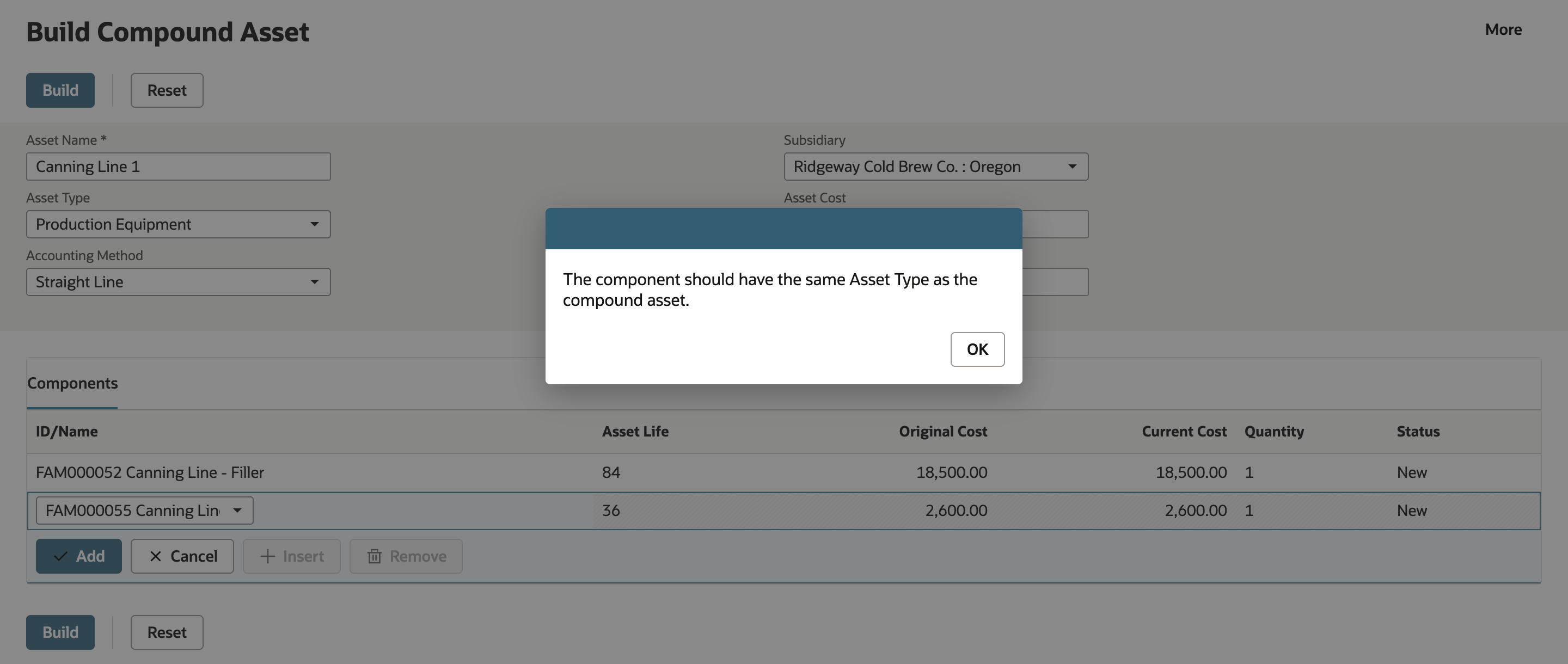Click the bottom Reset button
This screenshot has width=1568, height=664.
[167, 632]
